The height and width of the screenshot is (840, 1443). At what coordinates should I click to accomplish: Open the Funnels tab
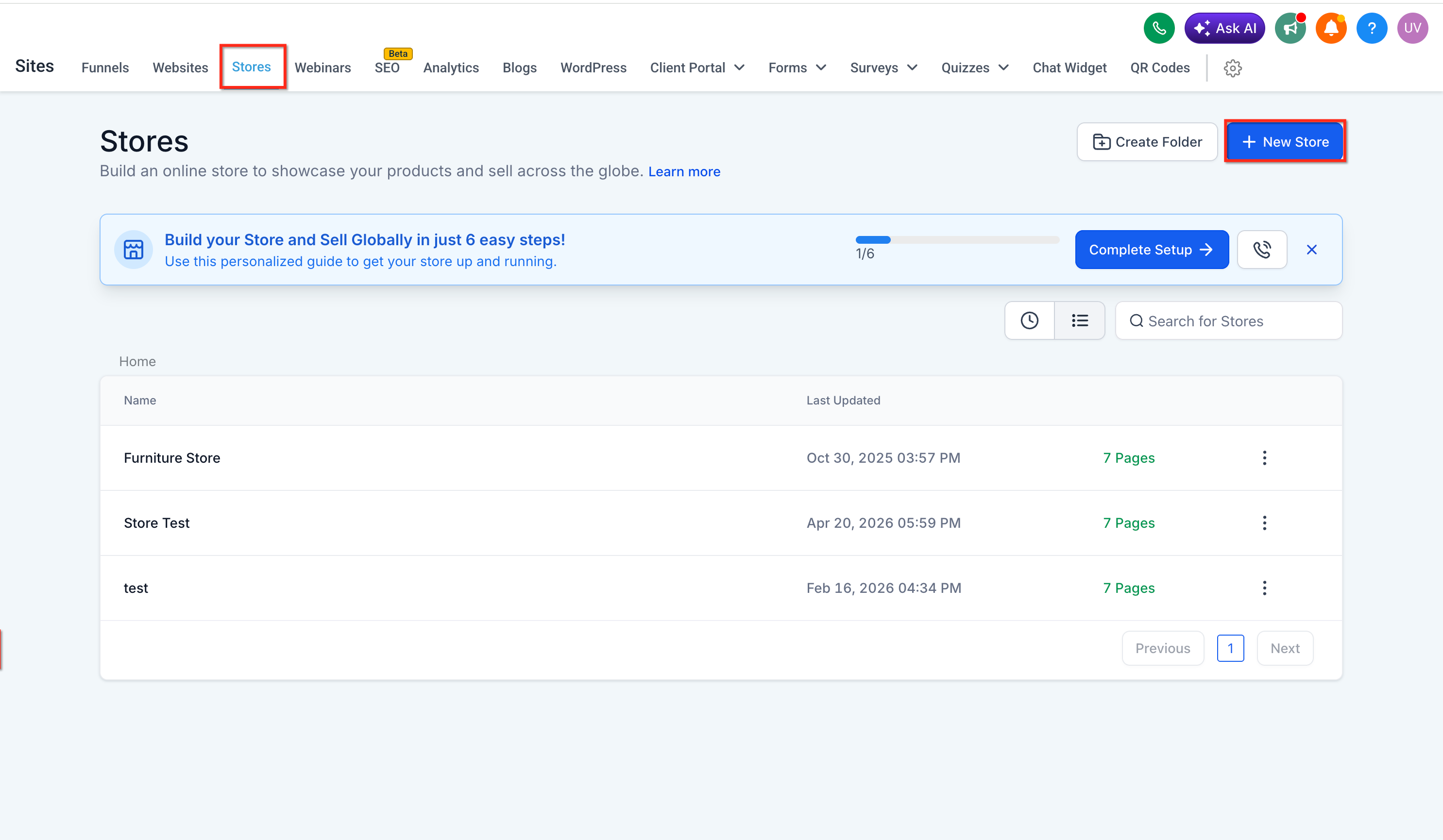tap(105, 67)
